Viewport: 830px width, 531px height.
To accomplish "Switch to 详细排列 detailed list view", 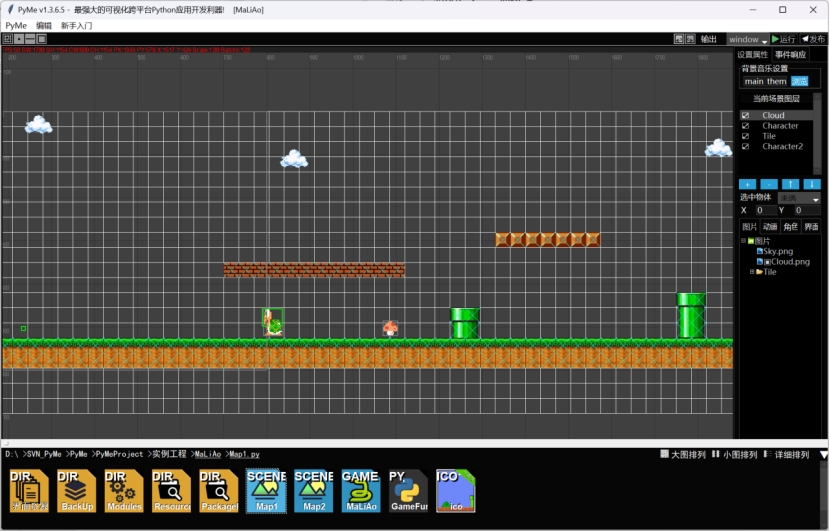I will [787, 454].
